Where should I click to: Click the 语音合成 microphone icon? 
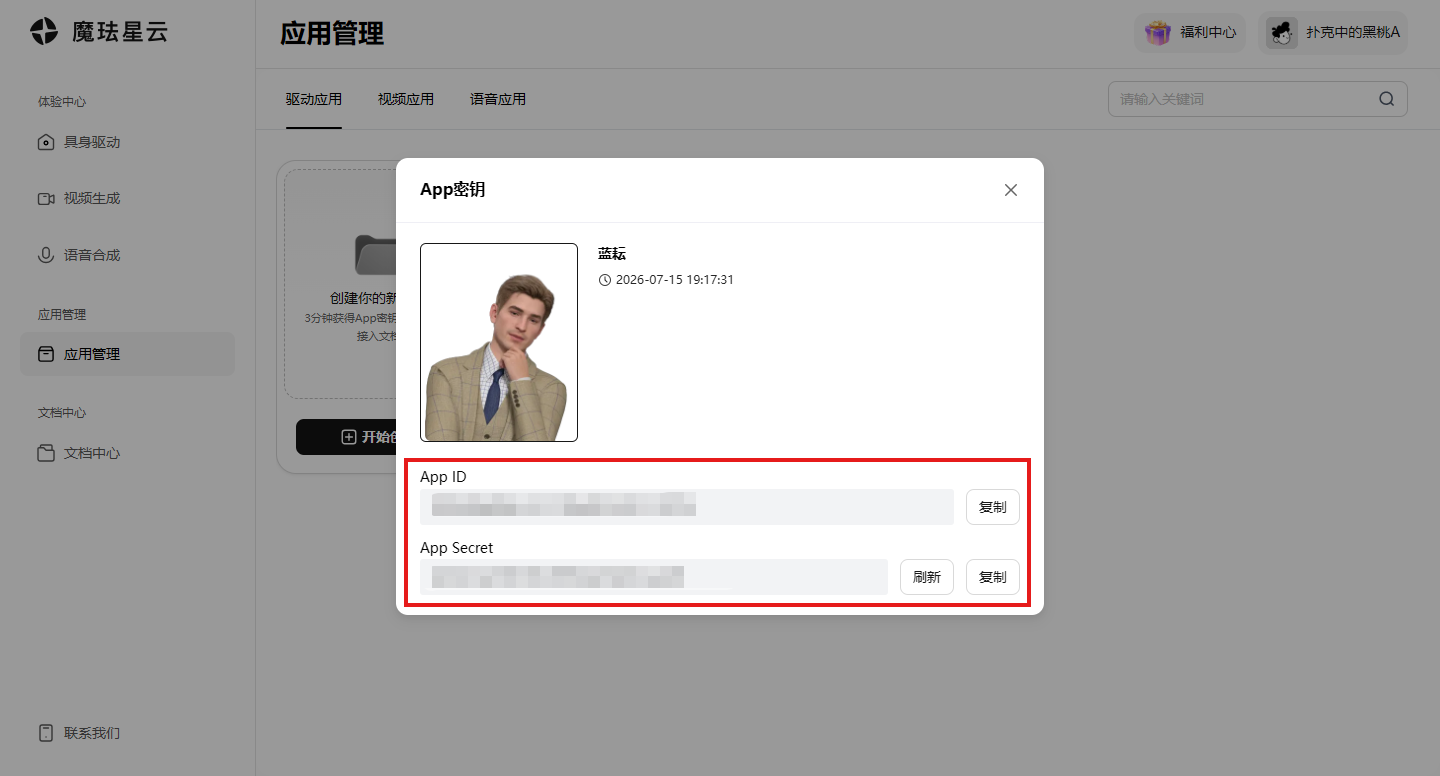[46, 255]
